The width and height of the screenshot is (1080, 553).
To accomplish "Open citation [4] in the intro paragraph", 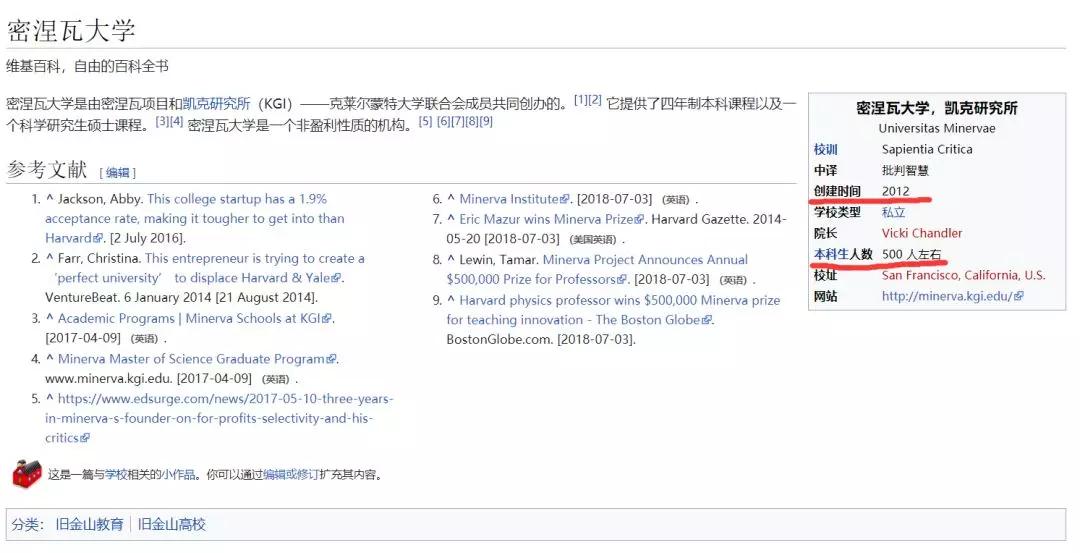I will tap(176, 121).
